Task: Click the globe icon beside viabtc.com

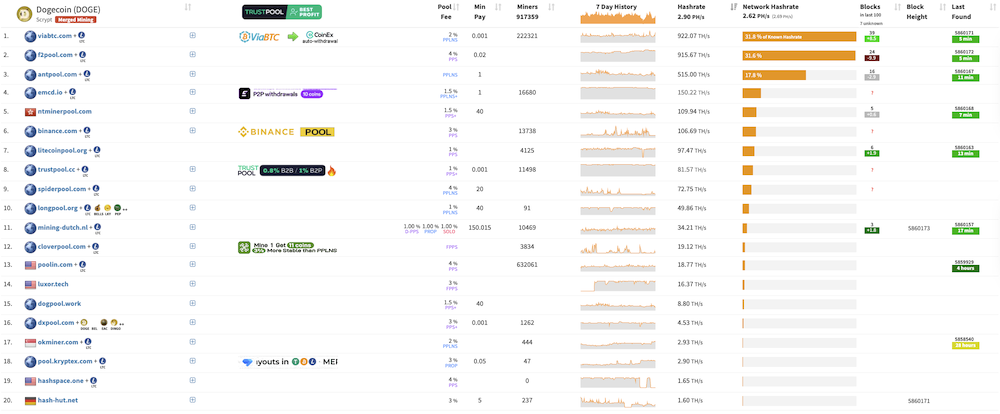Action: coord(30,36)
